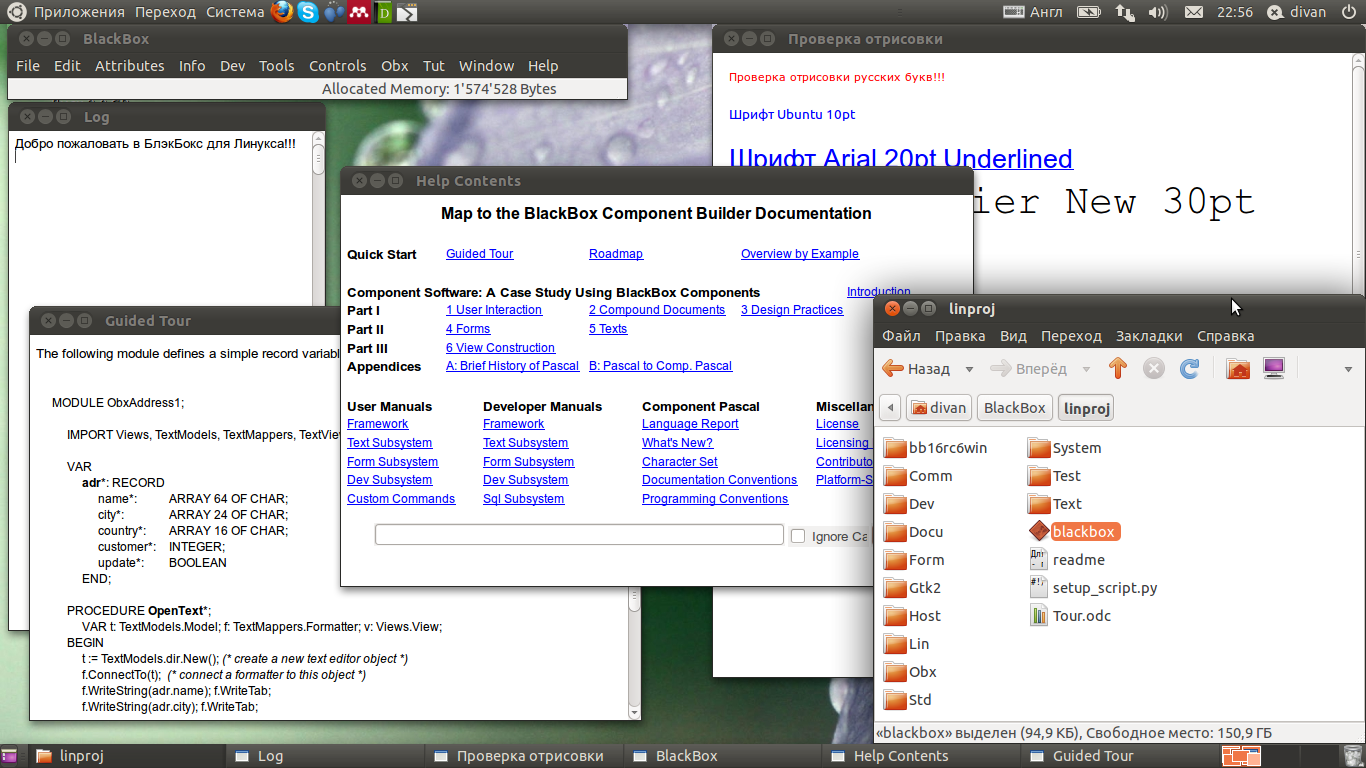This screenshot has height=768, width=1366.
Task: Open Skype from the top panel
Action: tap(308, 12)
